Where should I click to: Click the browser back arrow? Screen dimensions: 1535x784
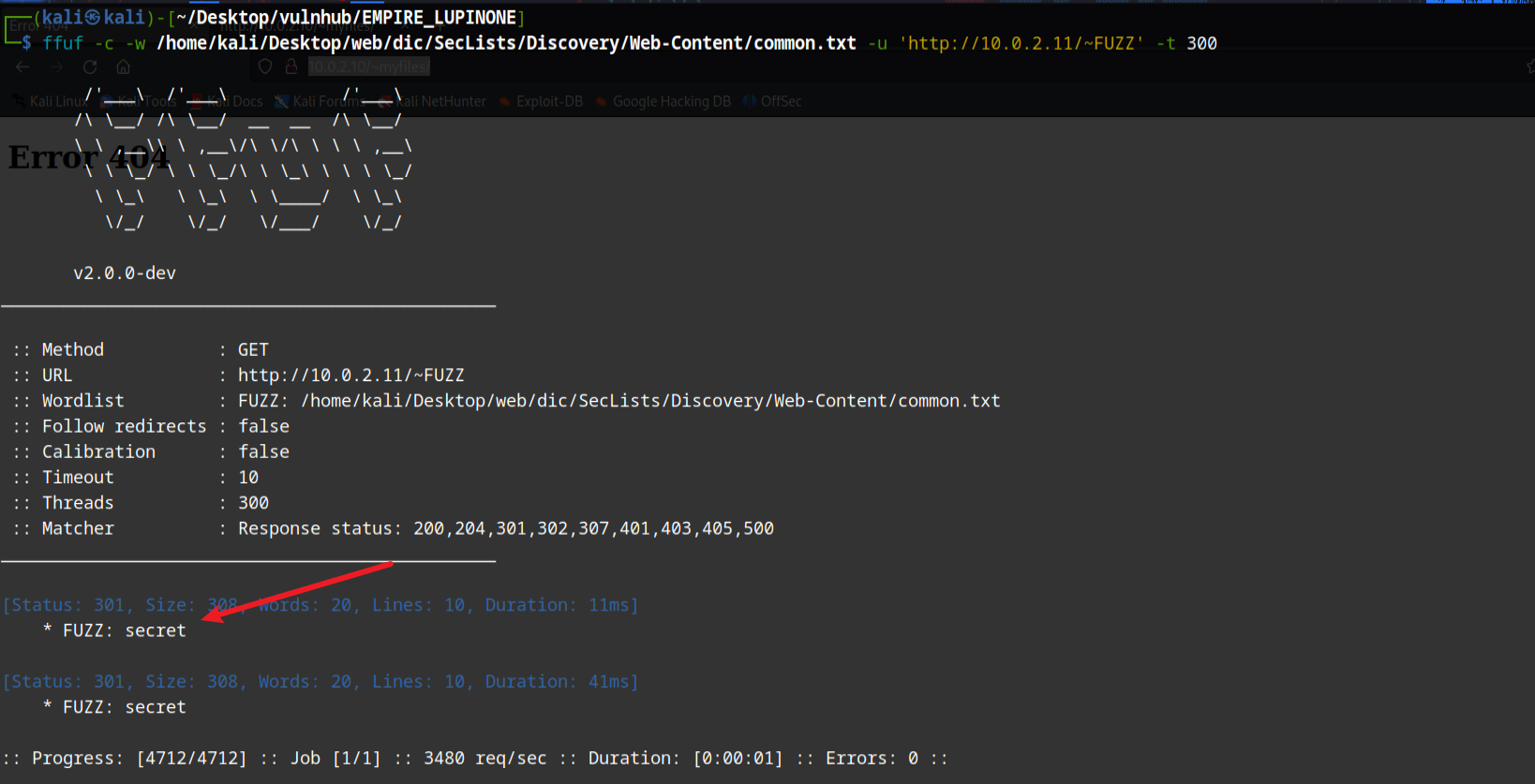[22, 67]
